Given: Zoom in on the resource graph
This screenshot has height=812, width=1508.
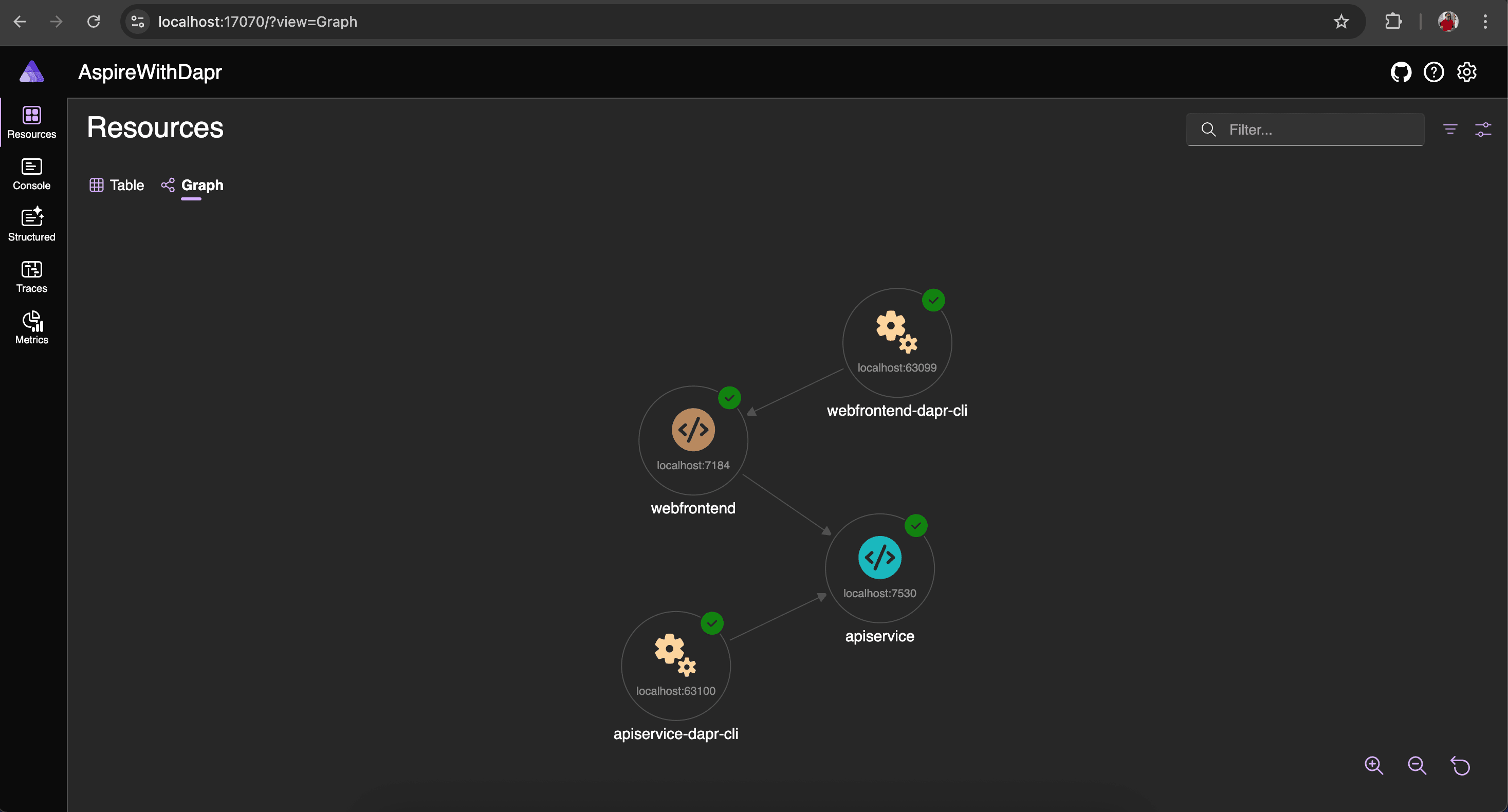Looking at the screenshot, I should click(1373, 765).
